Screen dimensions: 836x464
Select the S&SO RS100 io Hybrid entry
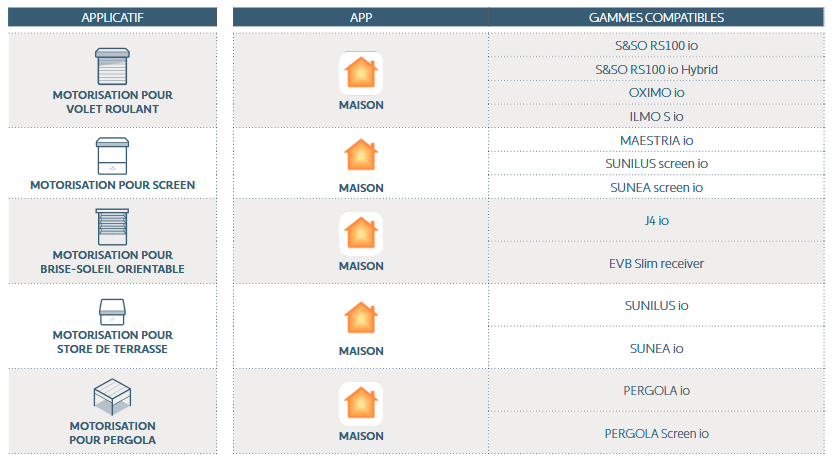pyautogui.click(x=656, y=69)
